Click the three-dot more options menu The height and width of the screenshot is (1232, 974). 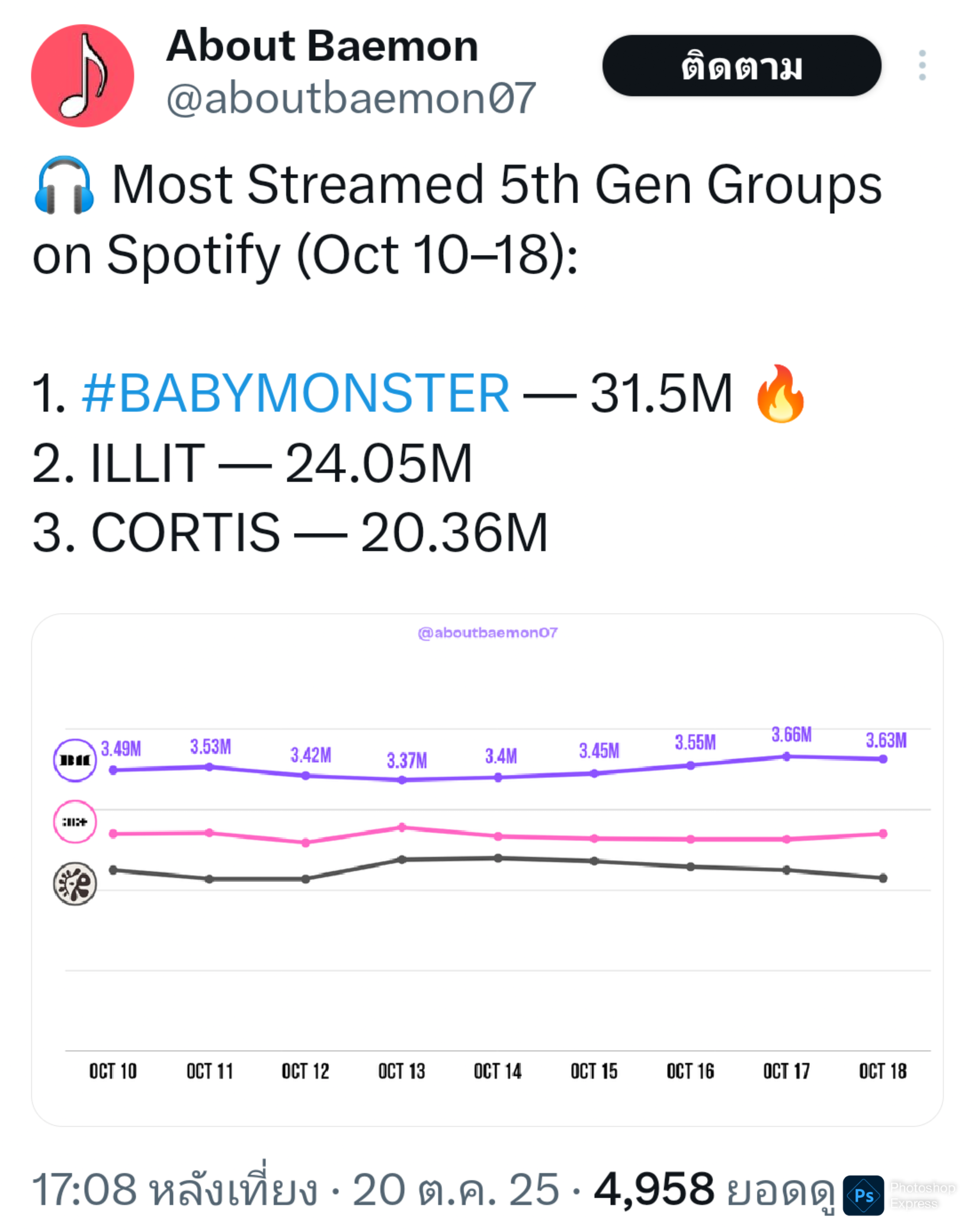point(922,65)
